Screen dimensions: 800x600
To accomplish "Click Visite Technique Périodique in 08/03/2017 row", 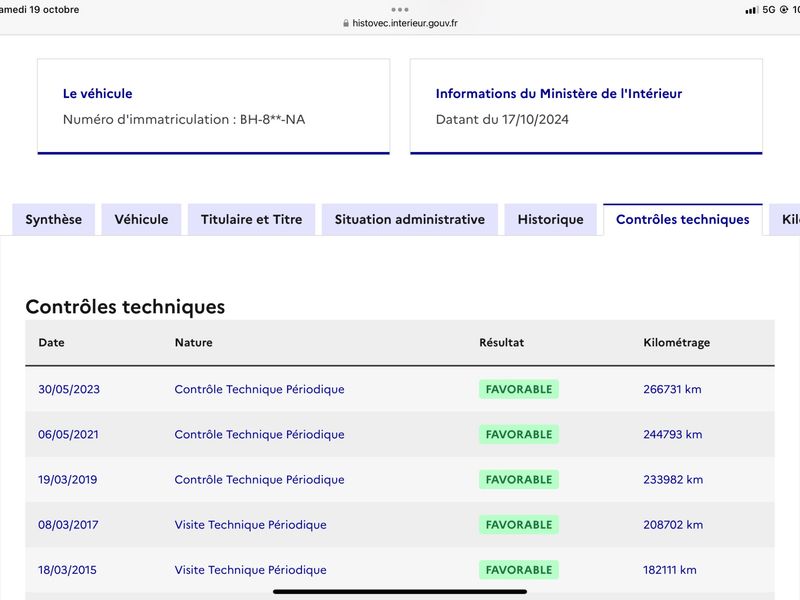I will [251, 525].
